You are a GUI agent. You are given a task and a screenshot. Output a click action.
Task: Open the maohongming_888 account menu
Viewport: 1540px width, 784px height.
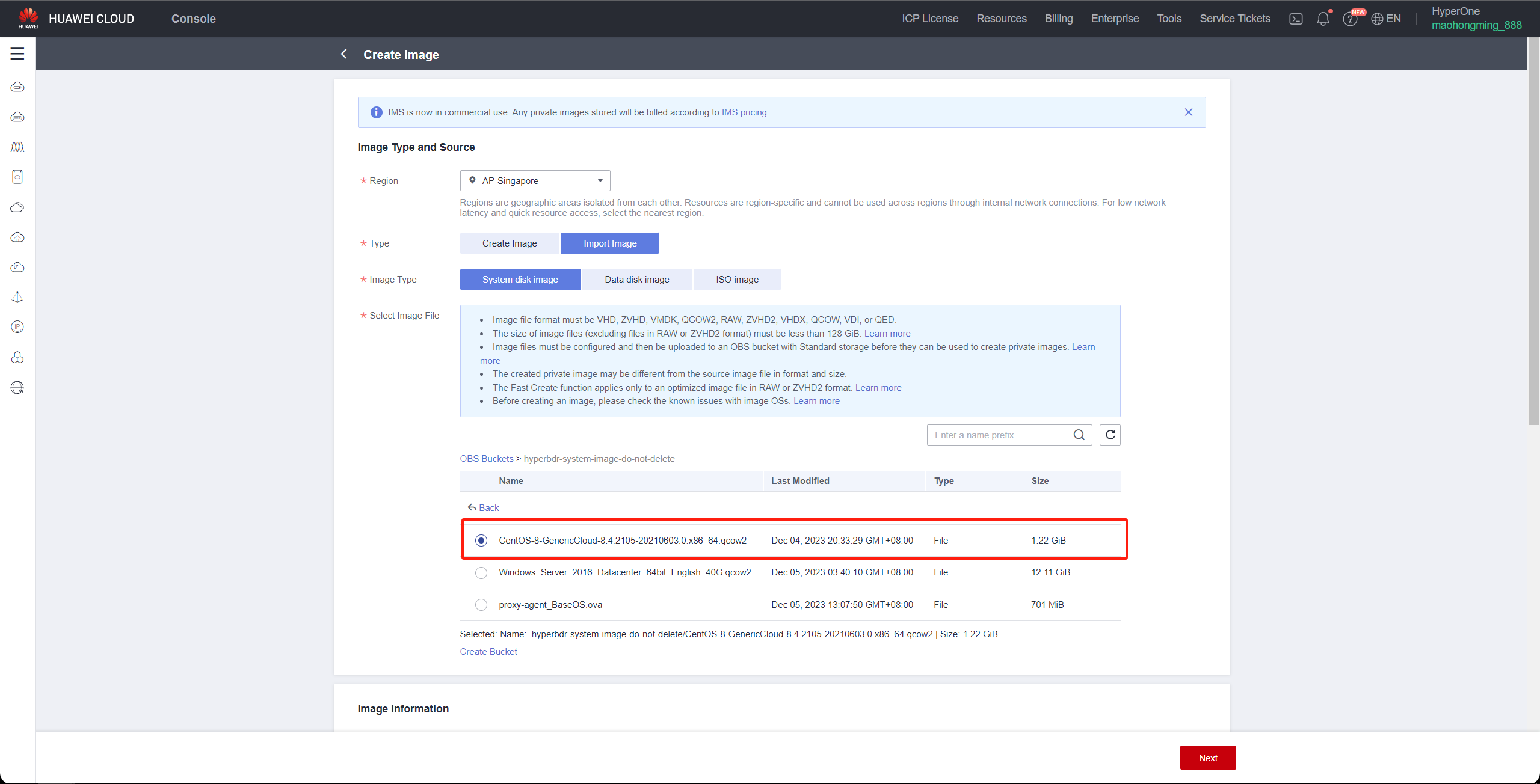[x=1476, y=25]
